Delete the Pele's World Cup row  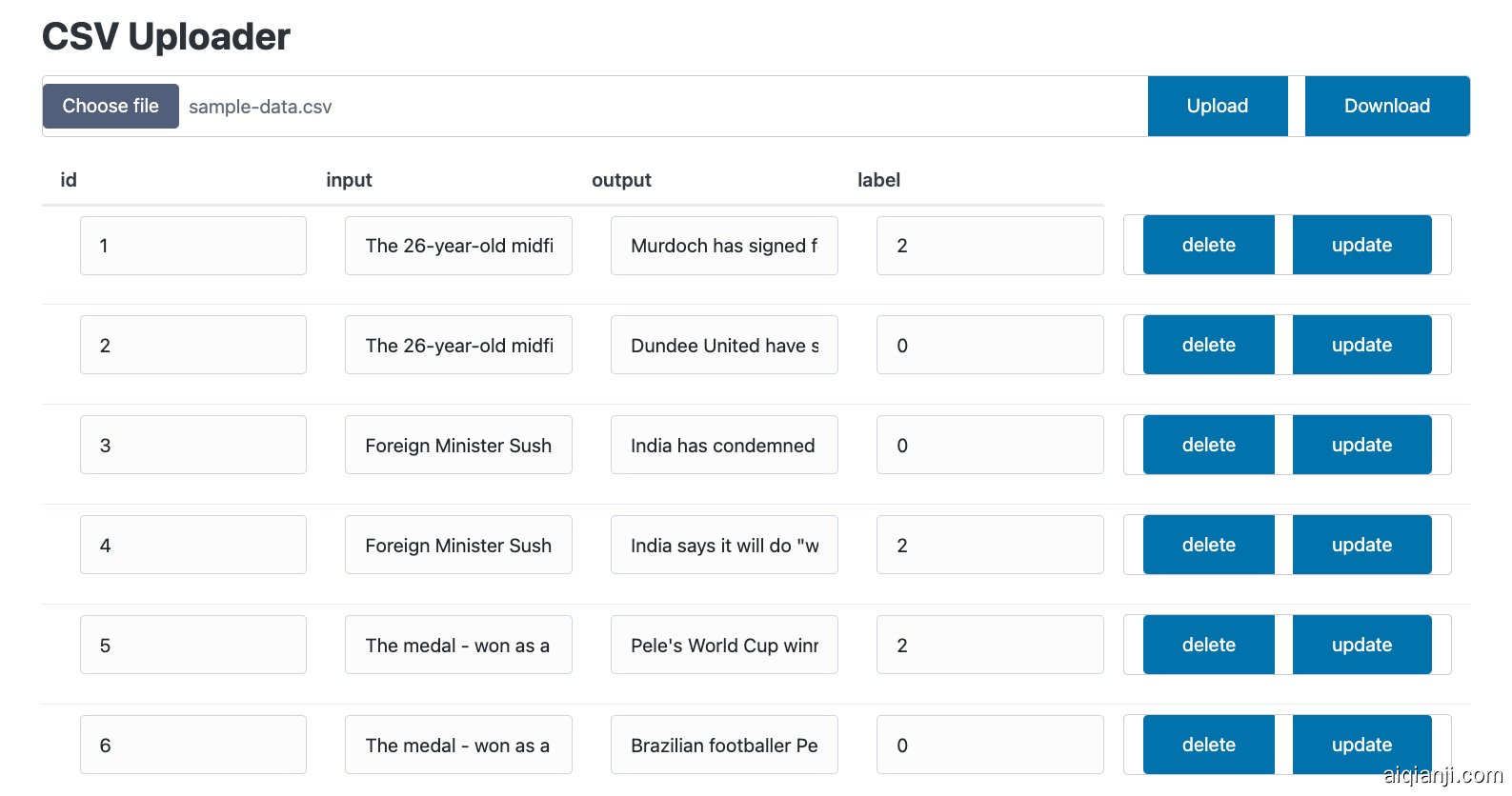click(x=1208, y=645)
